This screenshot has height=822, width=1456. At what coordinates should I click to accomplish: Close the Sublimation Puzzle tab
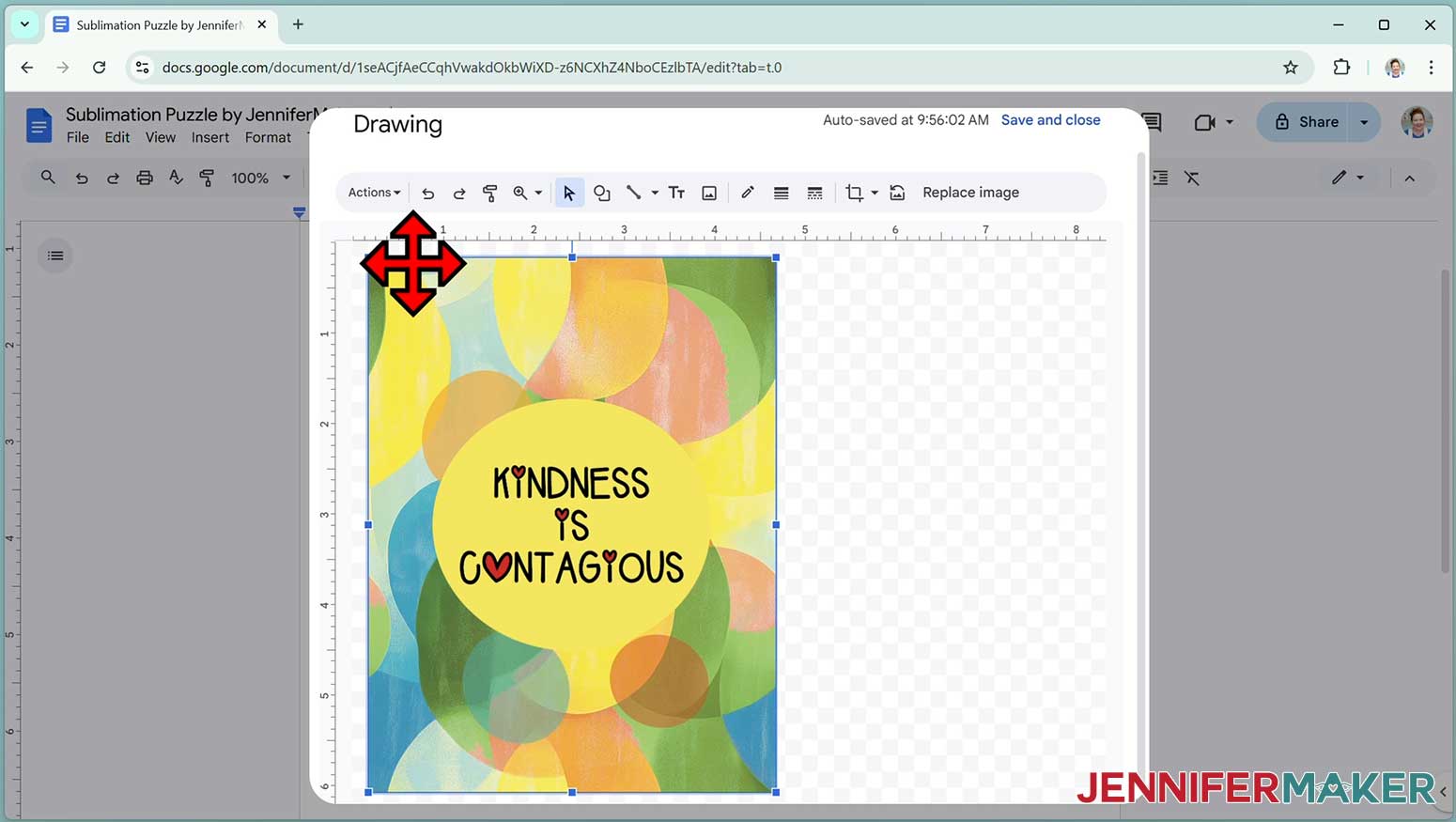click(262, 25)
